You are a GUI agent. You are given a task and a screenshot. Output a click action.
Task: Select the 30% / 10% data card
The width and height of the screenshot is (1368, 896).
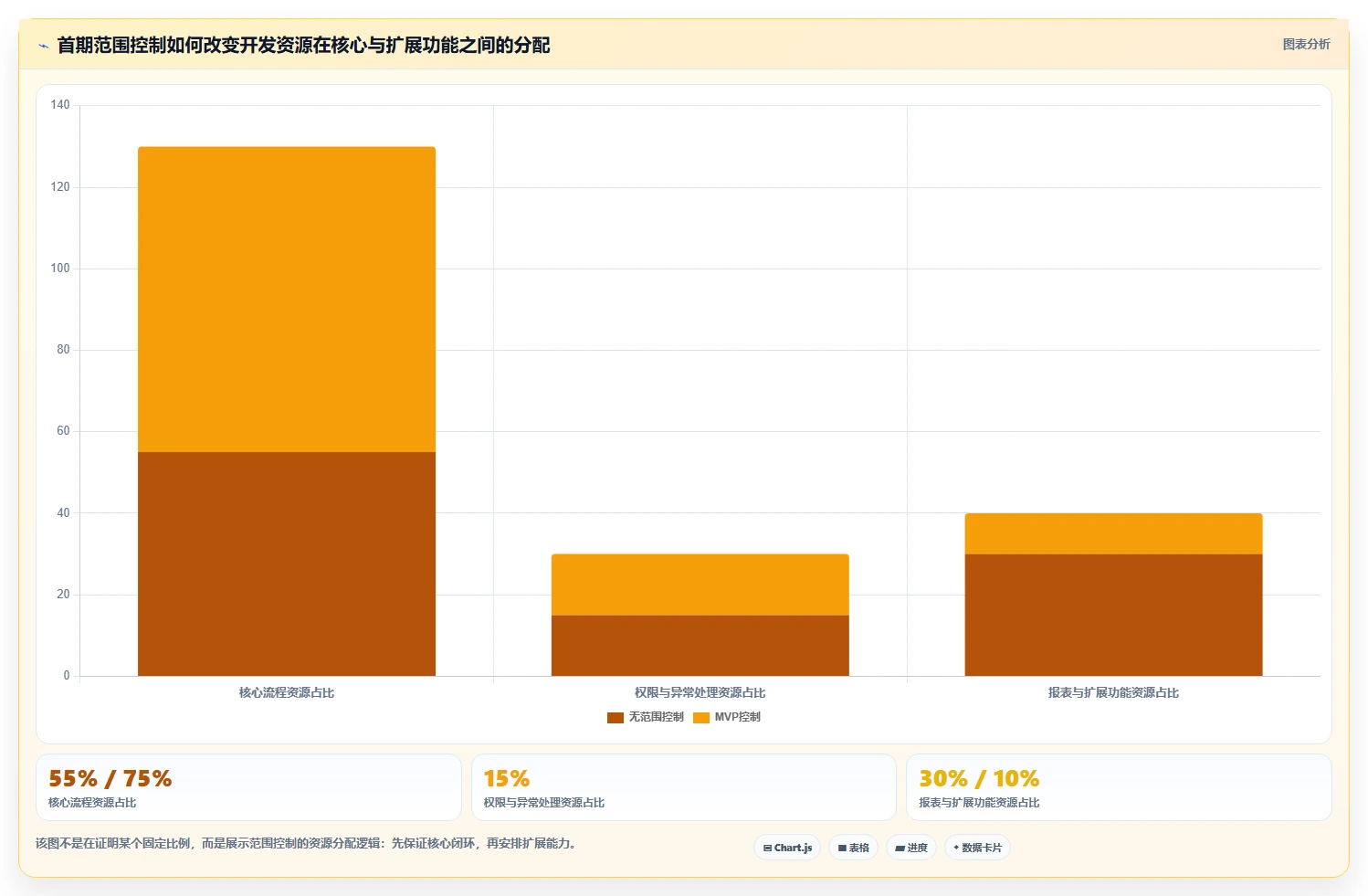tap(1119, 787)
